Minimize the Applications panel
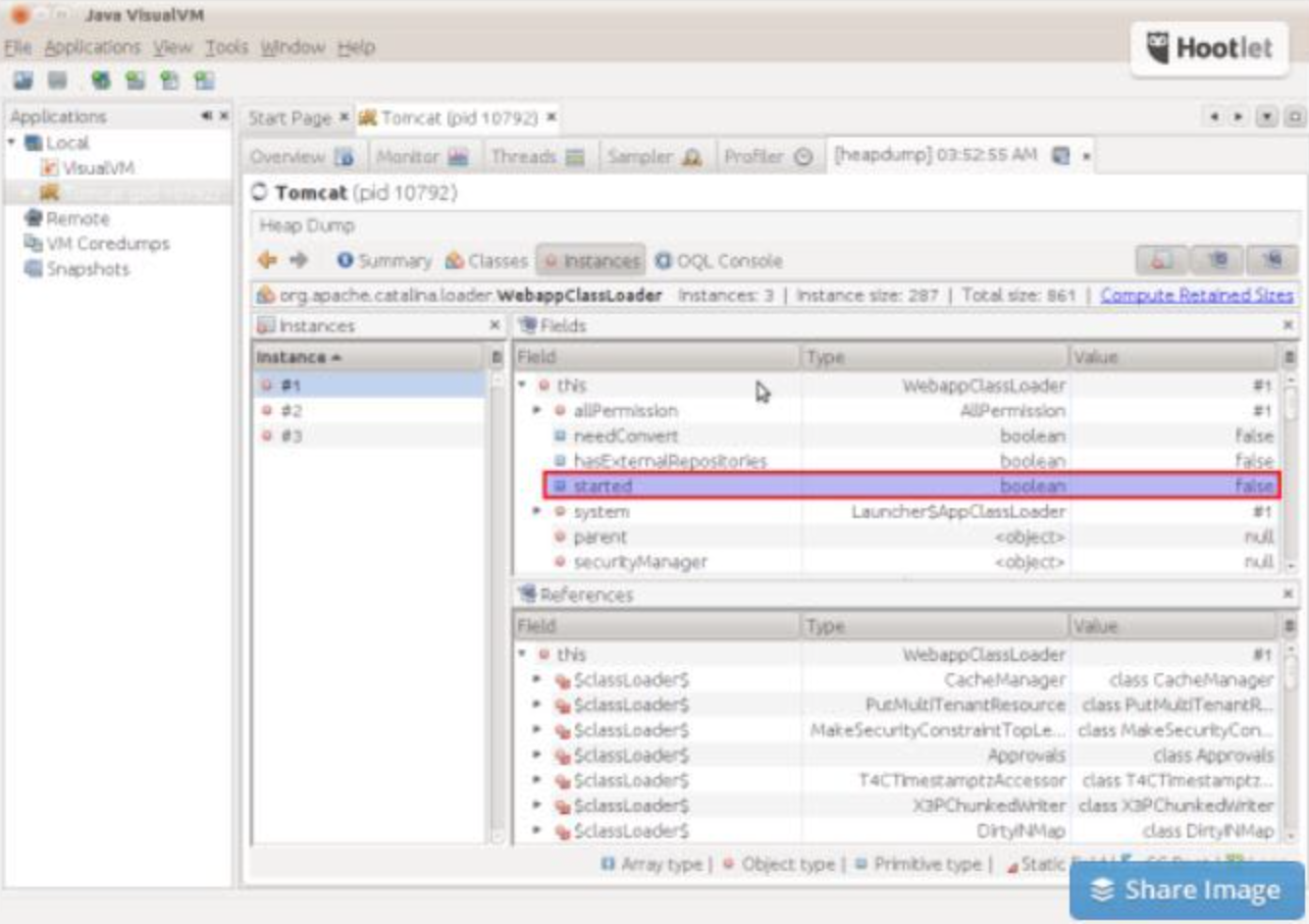Screen dimensions: 1309x924 207,116
